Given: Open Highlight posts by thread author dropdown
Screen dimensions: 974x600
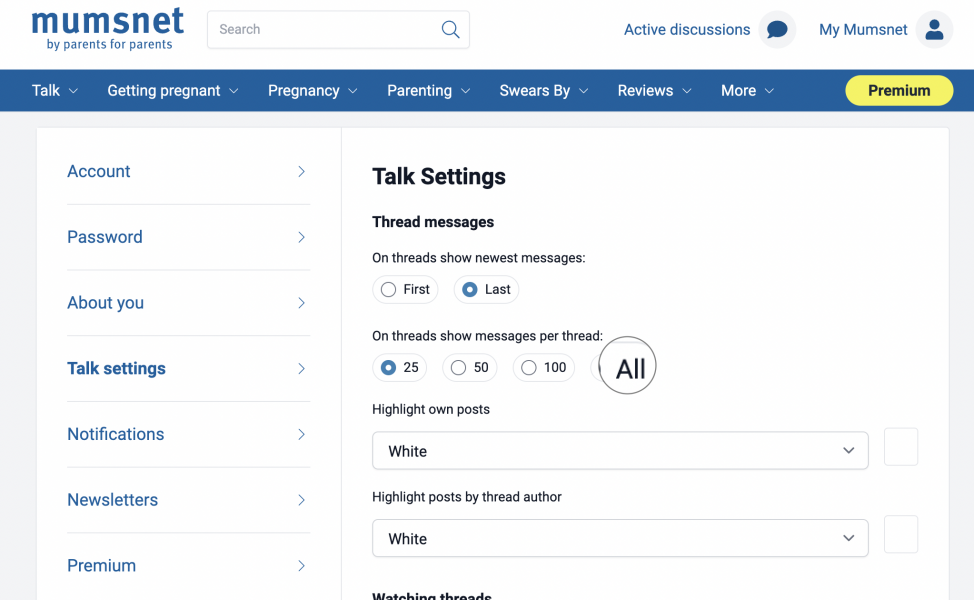Looking at the screenshot, I should click(620, 539).
